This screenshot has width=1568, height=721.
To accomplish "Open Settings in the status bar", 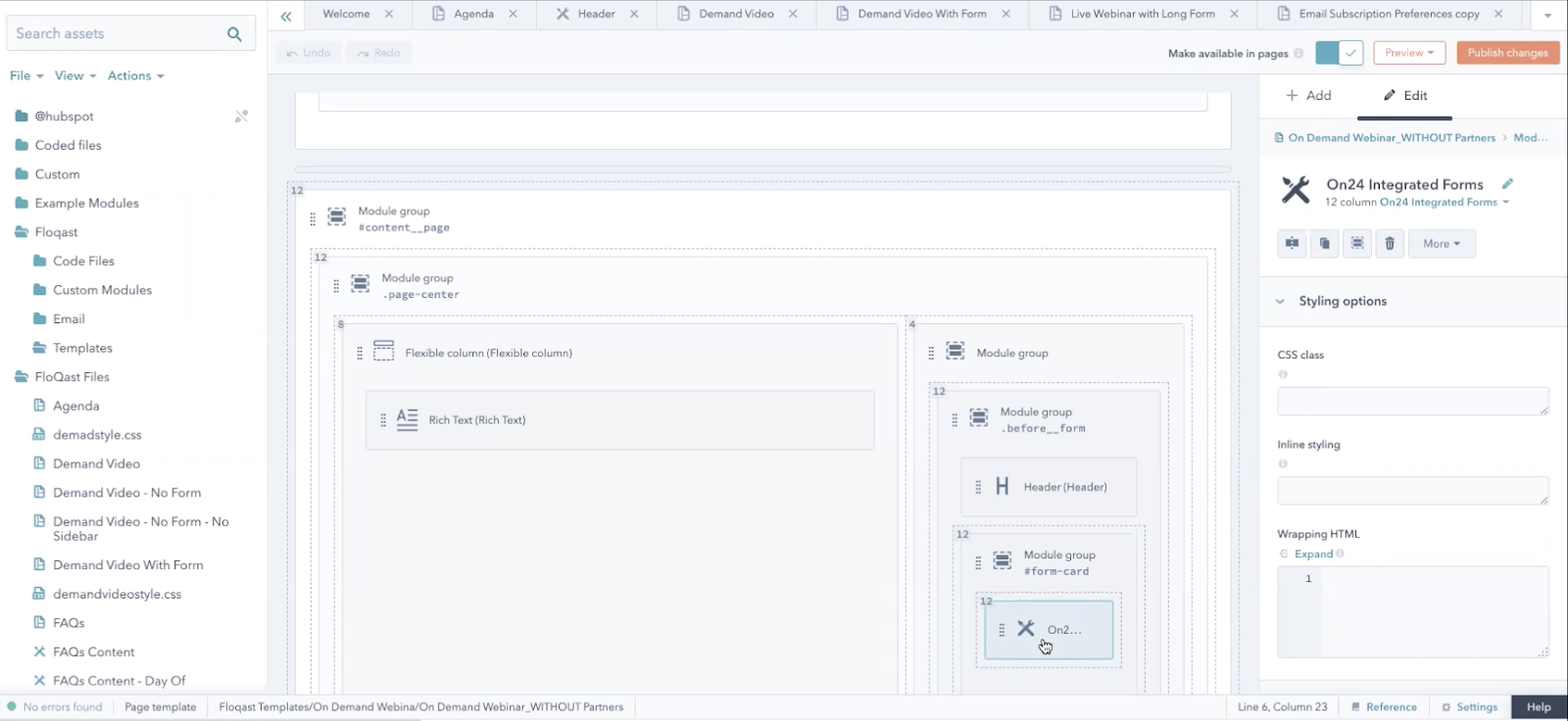I will click(1470, 707).
